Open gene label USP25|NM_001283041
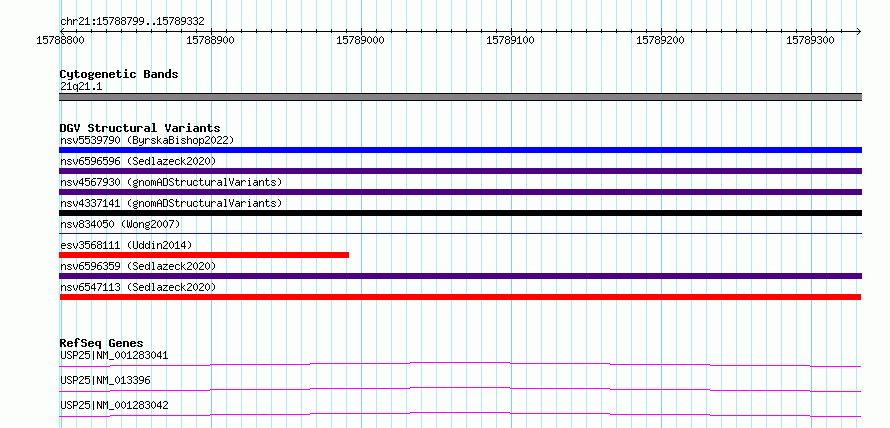The width and height of the screenshot is (890, 428). pyautogui.click(x=114, y=356)
